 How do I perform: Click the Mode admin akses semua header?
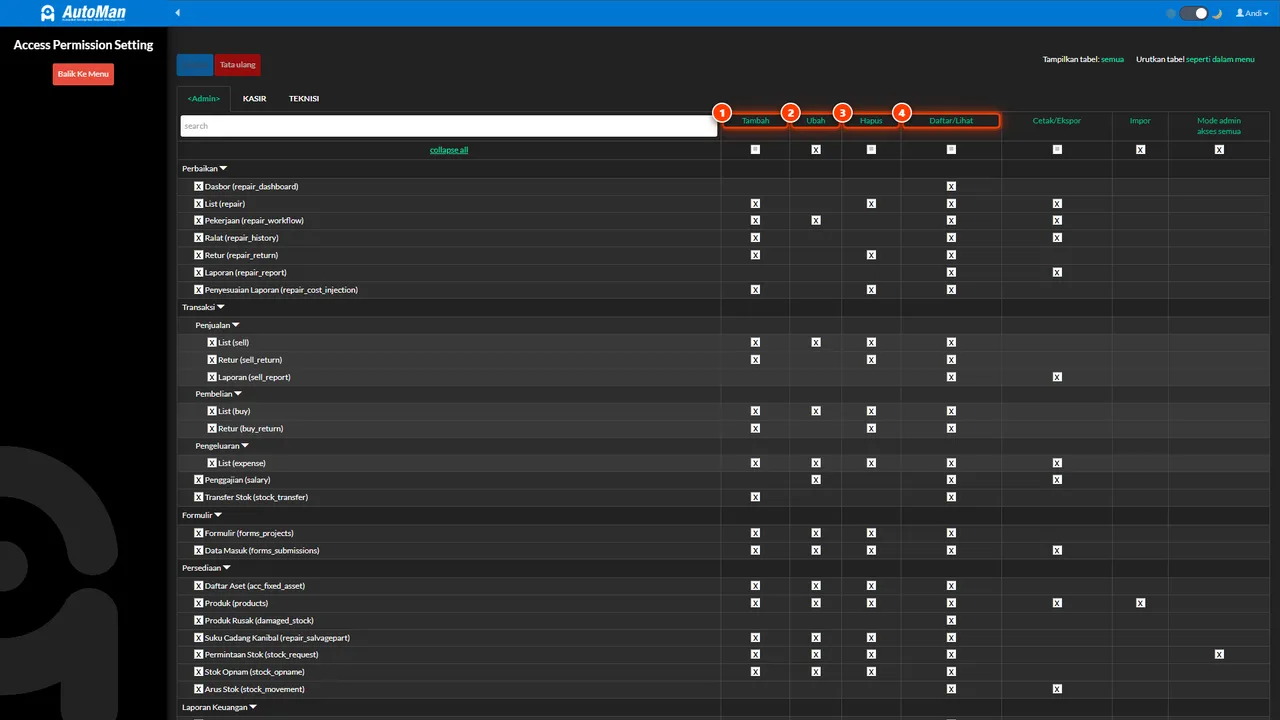pyautogui.click(x=1219, y=126)
